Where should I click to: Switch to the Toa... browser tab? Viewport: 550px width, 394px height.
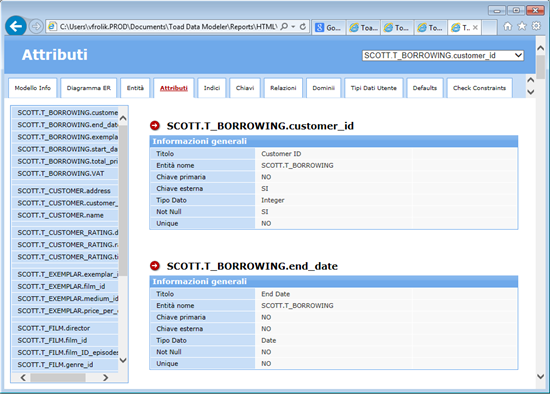click(x=364, y=28)
